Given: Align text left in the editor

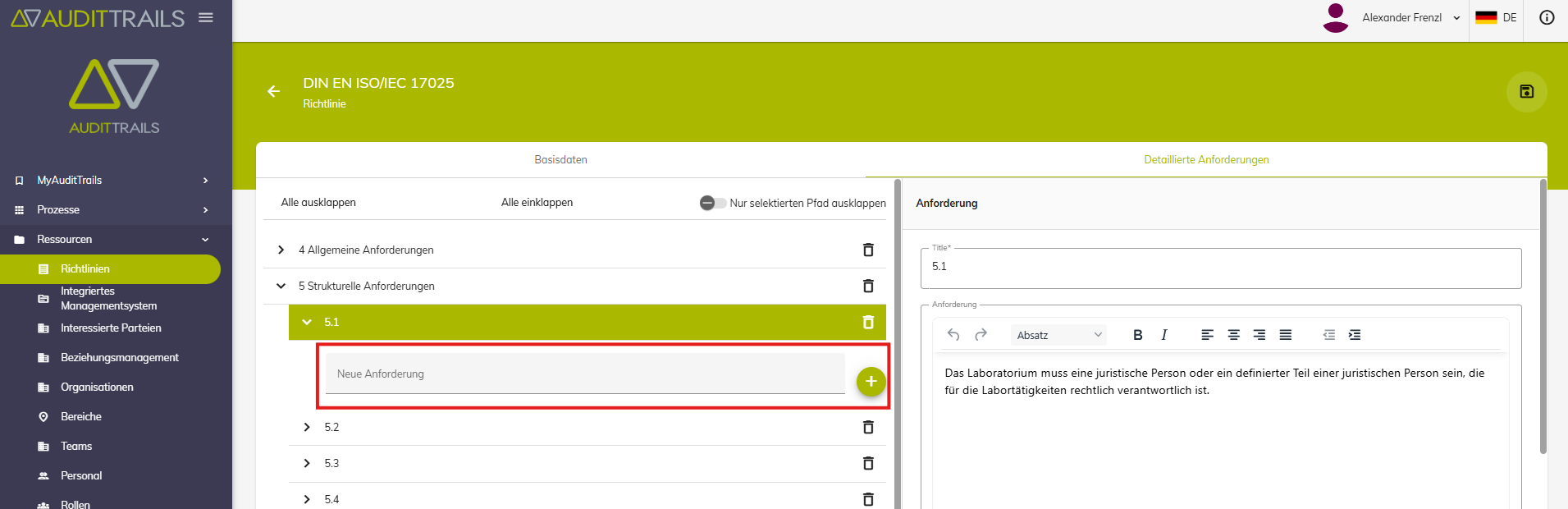Looking at the screenshot, I should coord(1207,334).
